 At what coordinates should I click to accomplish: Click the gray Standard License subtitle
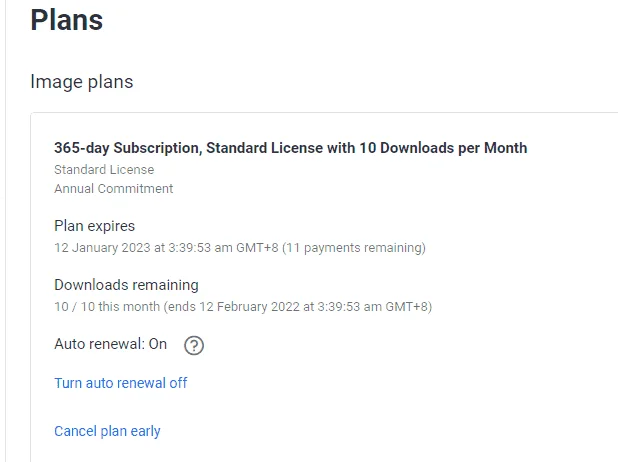[104, 170]
